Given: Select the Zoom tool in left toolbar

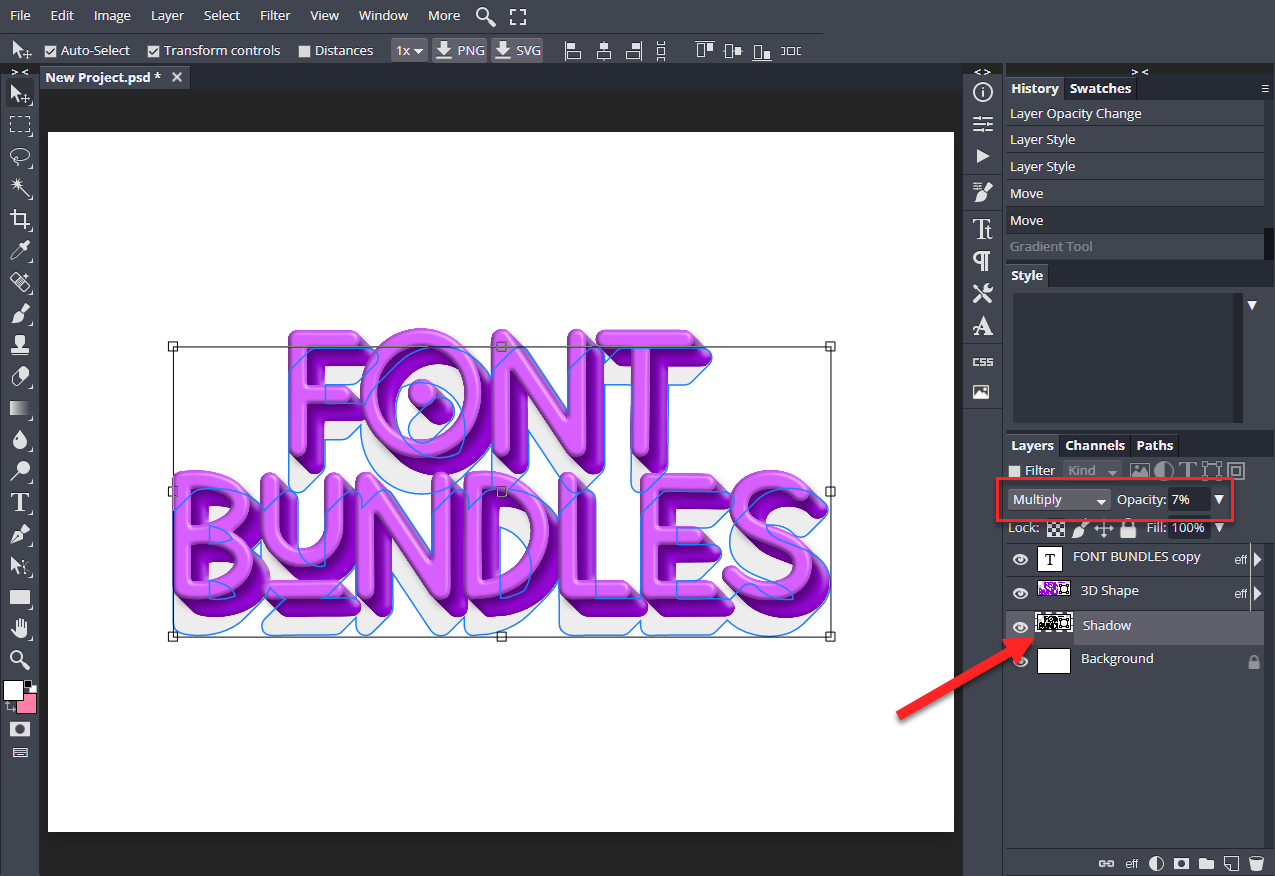Looking at the screenshot, I should (19, 659).
